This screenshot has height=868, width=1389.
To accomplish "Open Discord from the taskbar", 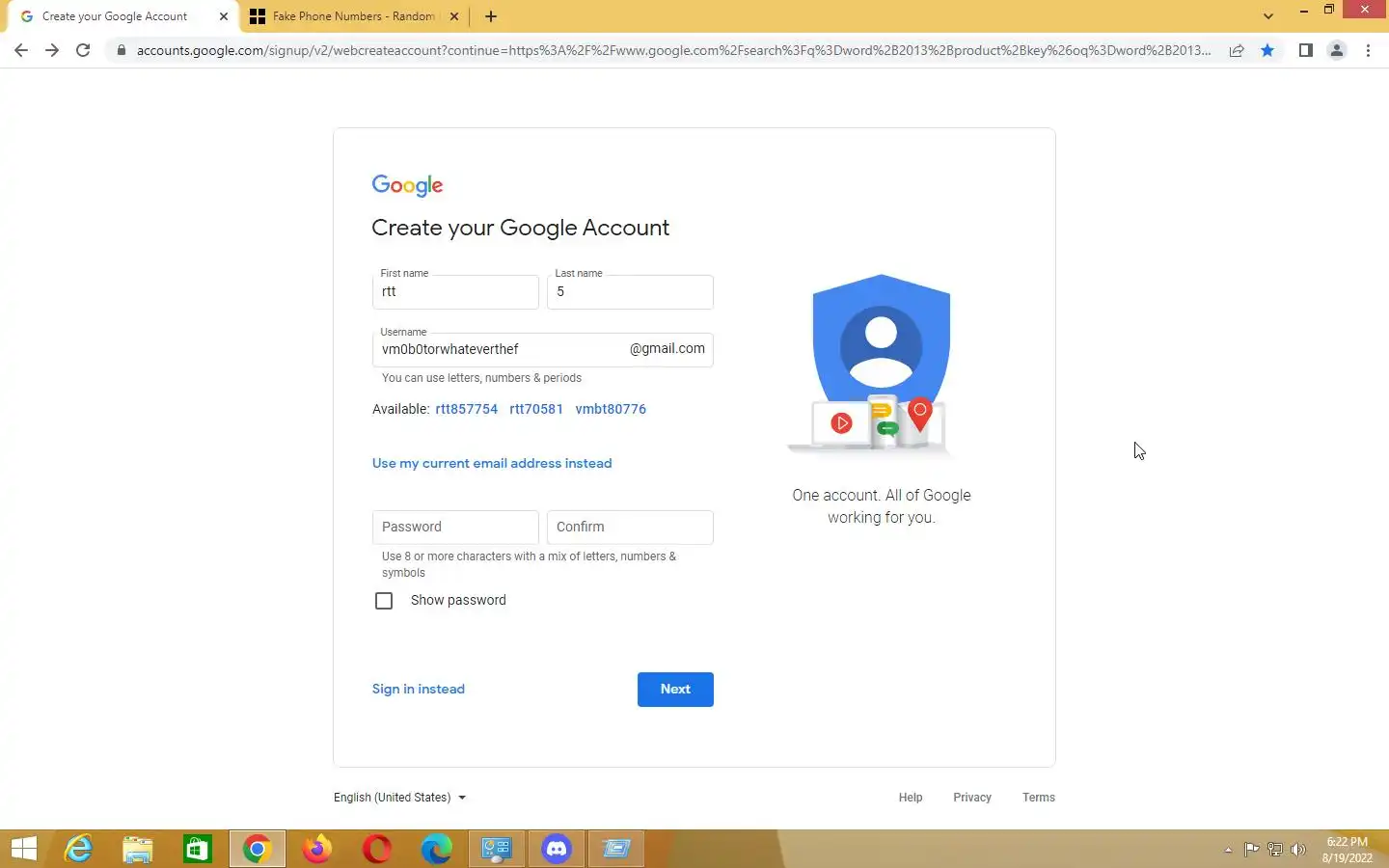I will pos(557,849).
